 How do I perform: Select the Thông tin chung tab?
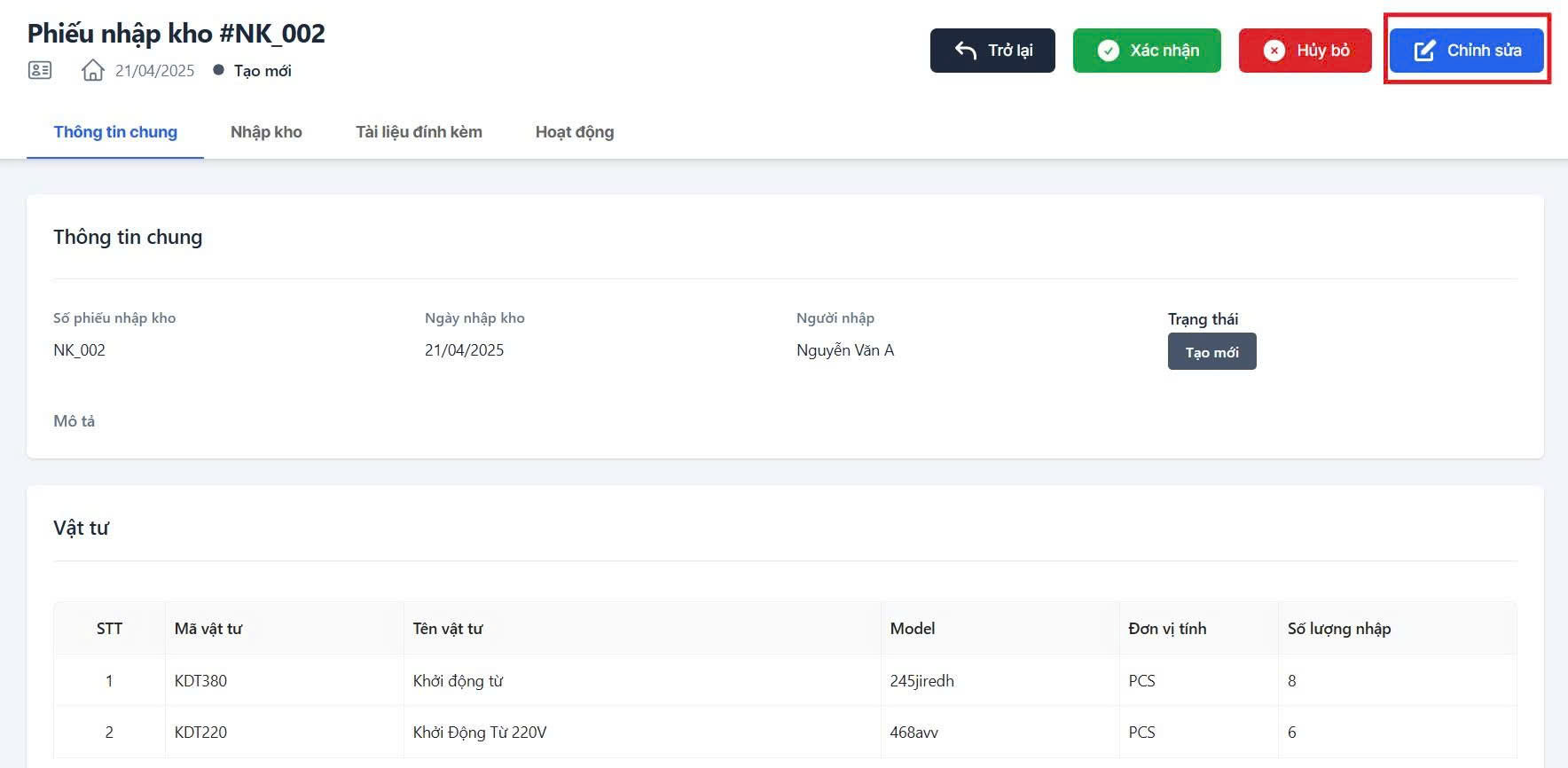[115, 132]
